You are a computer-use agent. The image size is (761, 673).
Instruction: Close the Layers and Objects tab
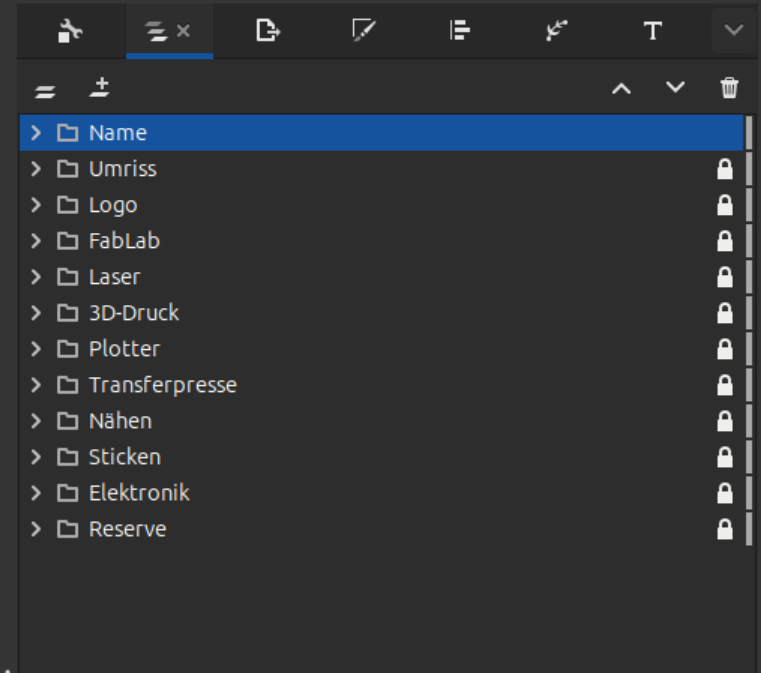183,31
